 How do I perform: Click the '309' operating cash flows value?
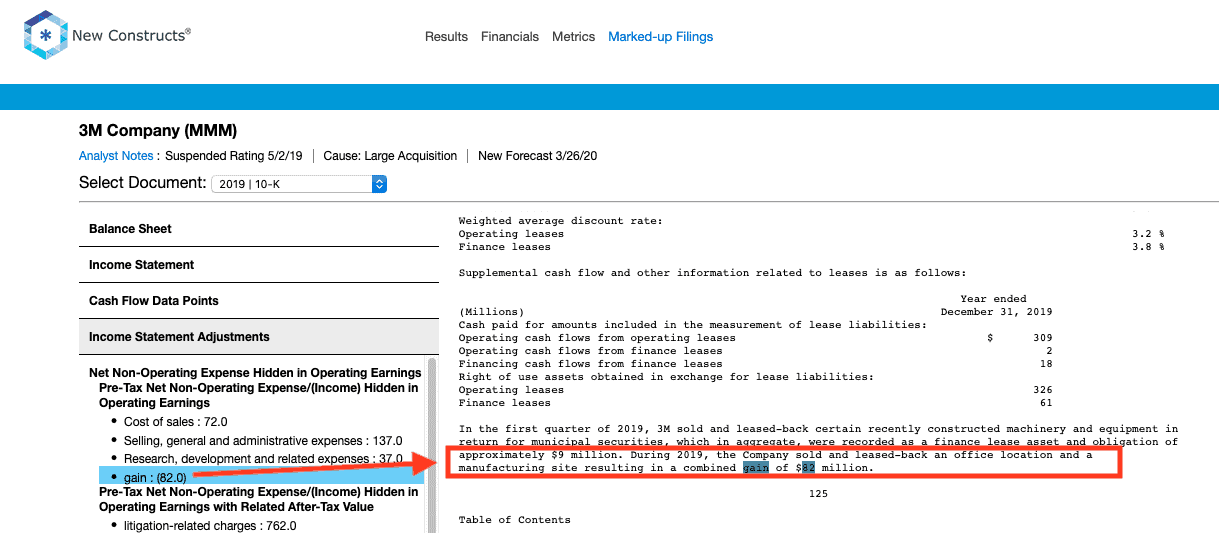[1042, 338]
